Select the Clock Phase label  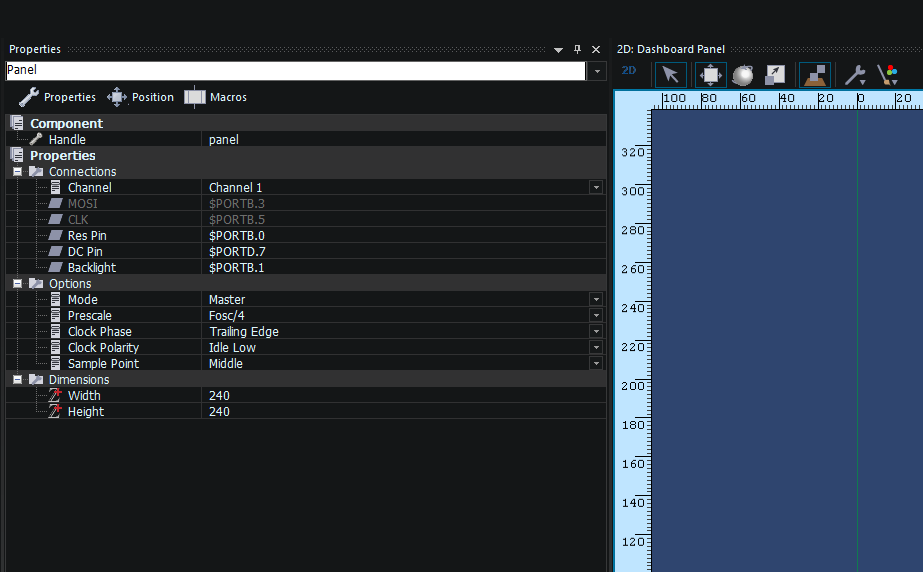pos(99,332)
